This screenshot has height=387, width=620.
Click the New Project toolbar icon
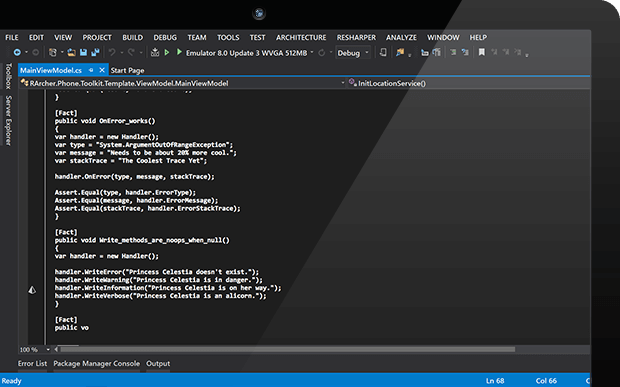point(52,52)
